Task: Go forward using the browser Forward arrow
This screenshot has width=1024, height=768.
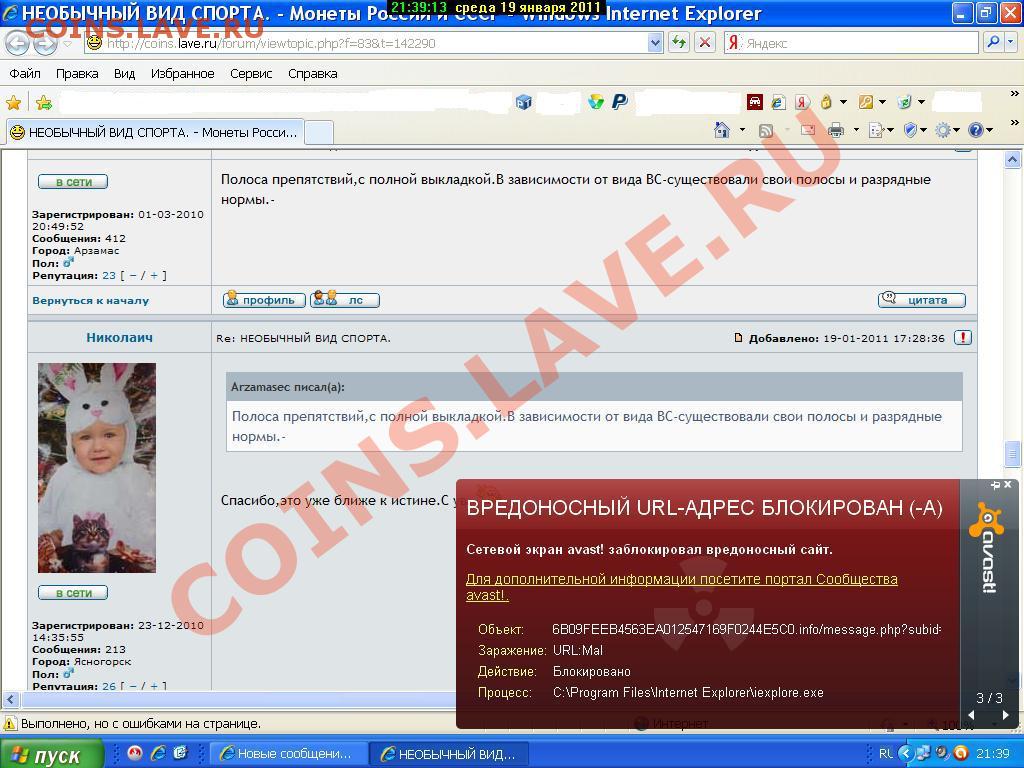Action: pos(45,44)
